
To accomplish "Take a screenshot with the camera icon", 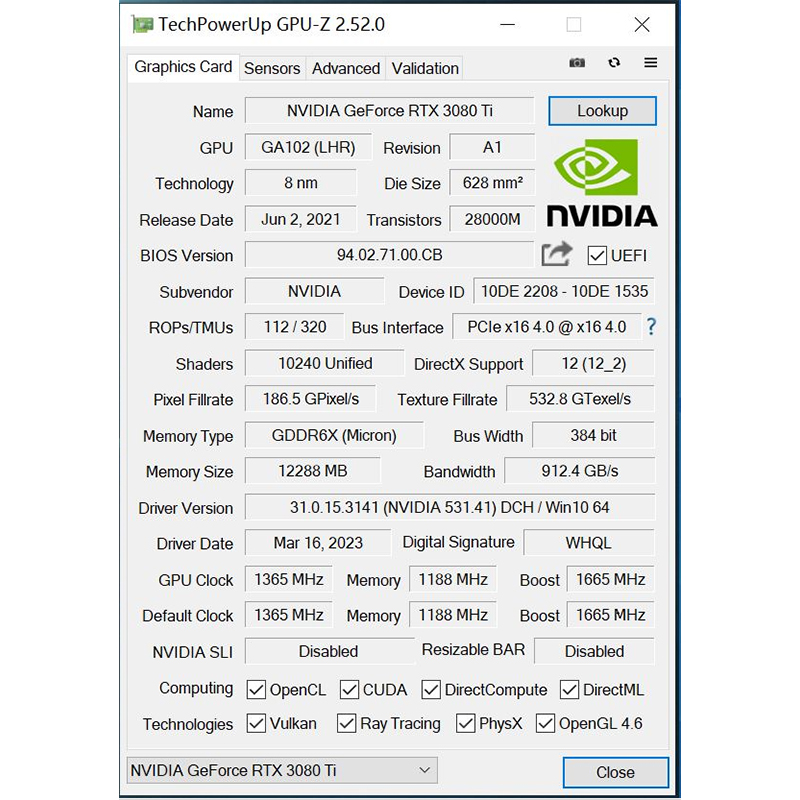I will point(577,63).
